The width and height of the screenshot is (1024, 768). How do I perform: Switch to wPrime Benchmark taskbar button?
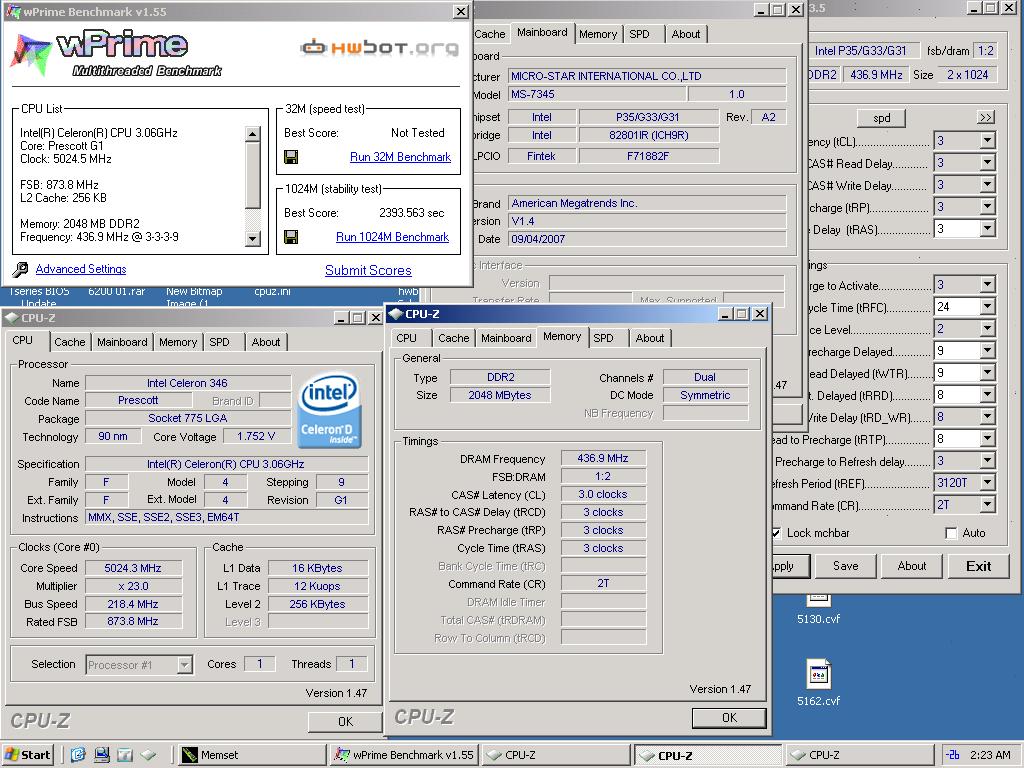click(405, 755)
